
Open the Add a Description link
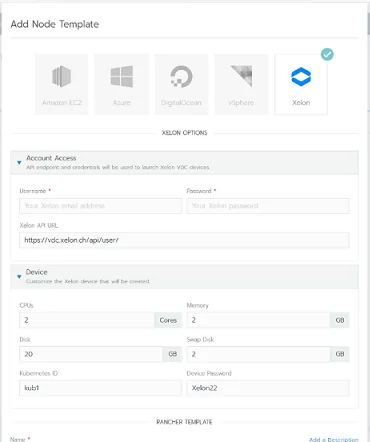pyautogui.click(x=334, y=439)
